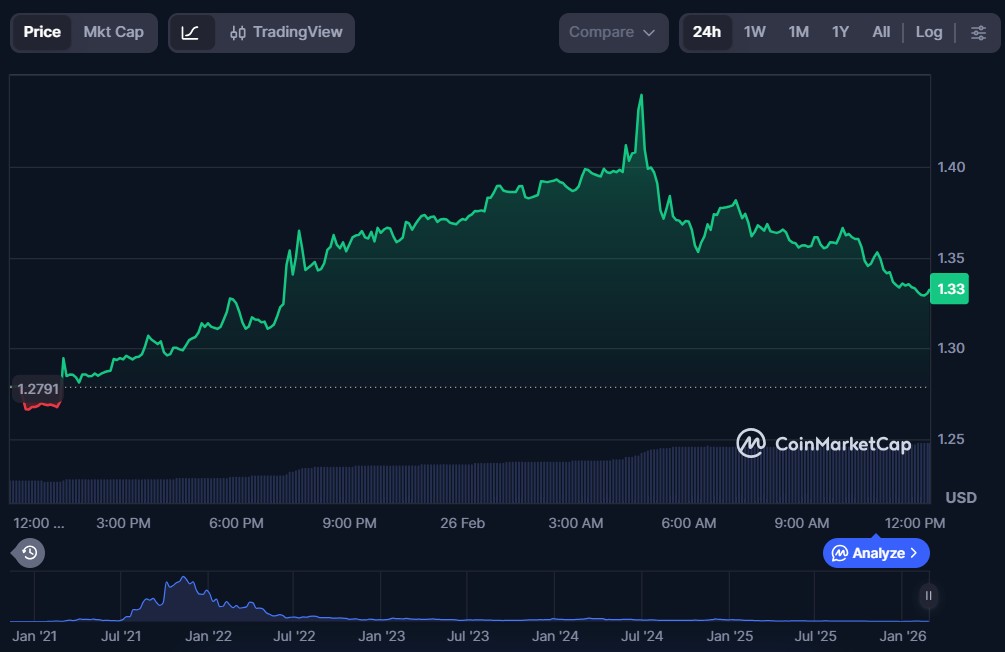Click the price peak on the chart line
1005x652 pixels.
[641, 96]
